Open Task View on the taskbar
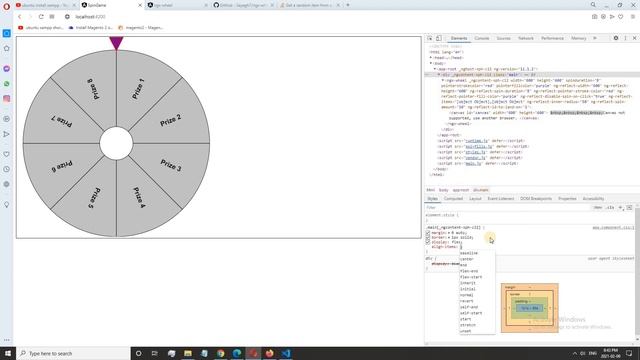 pyautogui.click(x=155, y=353)
